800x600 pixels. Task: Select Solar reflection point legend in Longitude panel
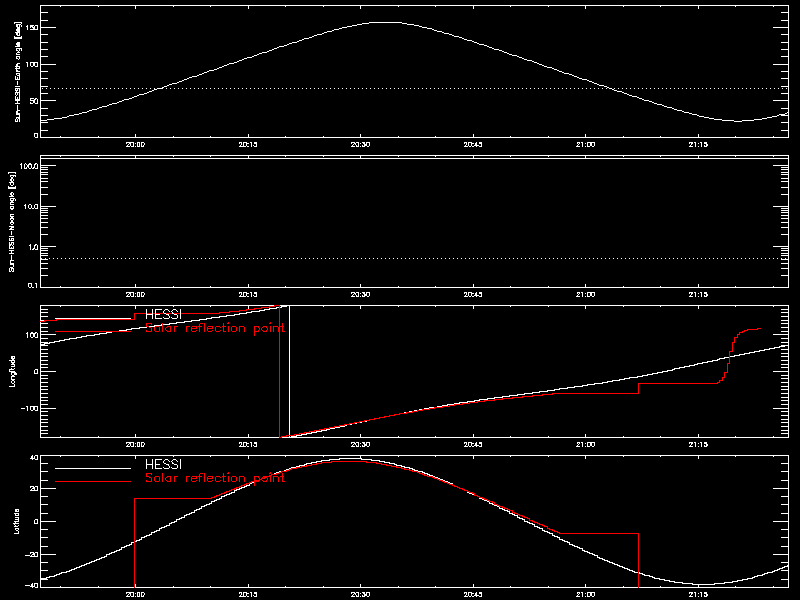[215, 328]
